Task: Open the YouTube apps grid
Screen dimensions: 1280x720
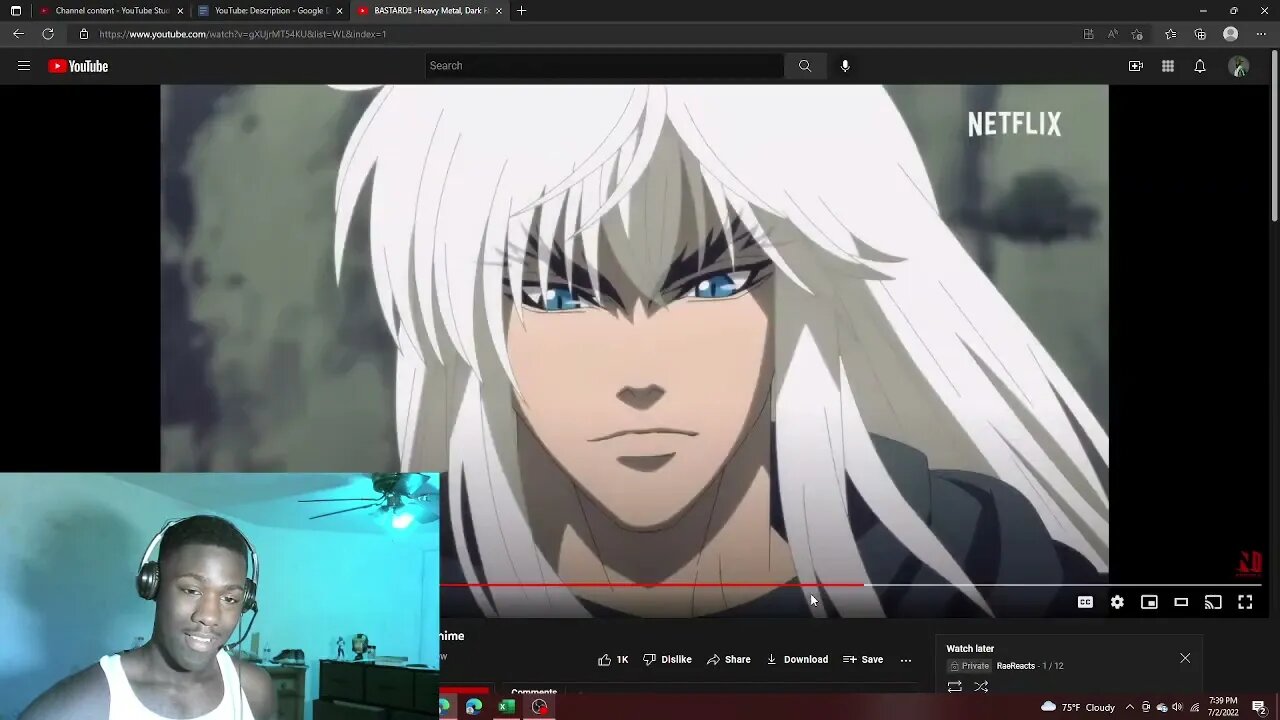Action: [1168, 66]
